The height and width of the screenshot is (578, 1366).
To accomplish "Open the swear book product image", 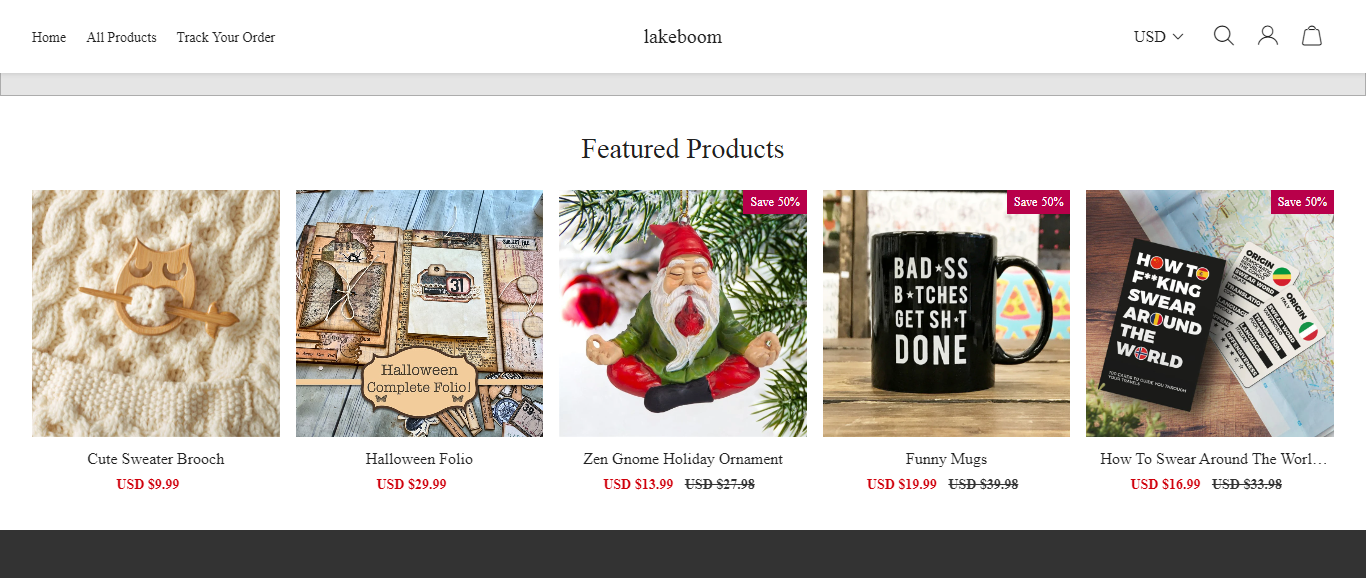I will [1209, 313].
